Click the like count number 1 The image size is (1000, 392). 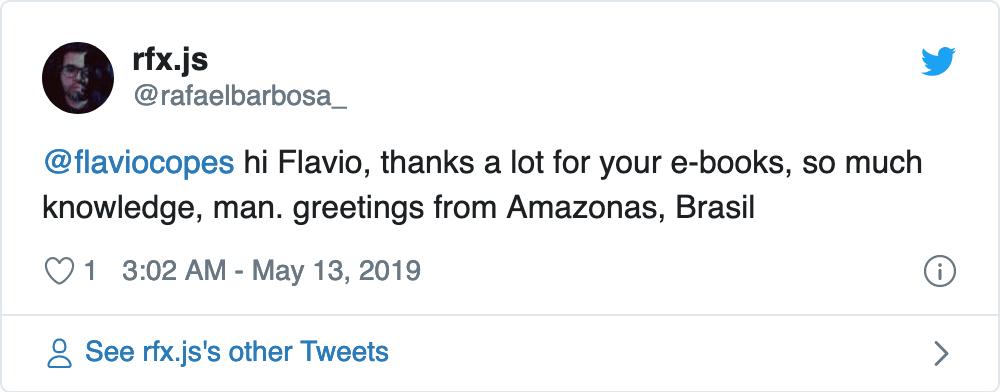[x=90, y=272]
